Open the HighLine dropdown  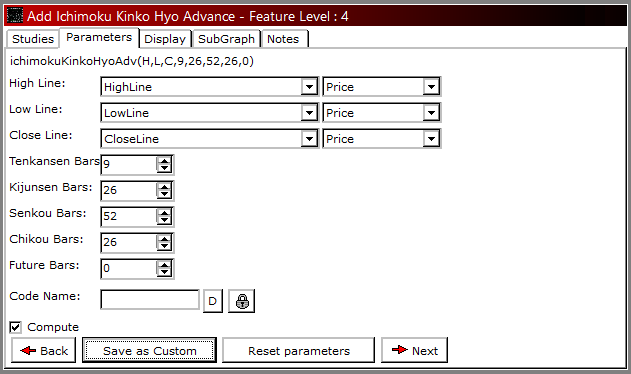tap(309, 87)
